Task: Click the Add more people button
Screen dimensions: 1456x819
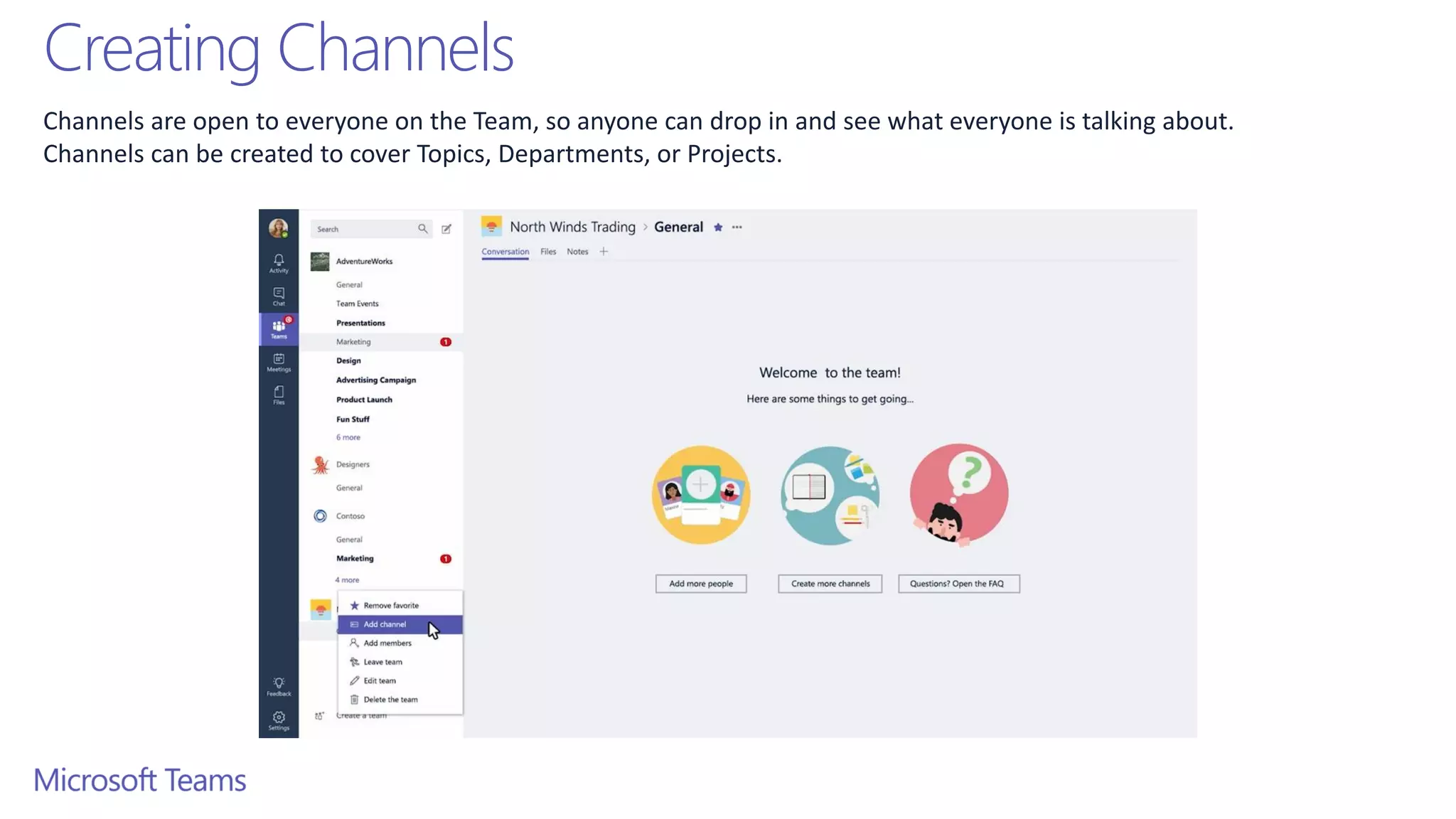Action: coord(701,584)
